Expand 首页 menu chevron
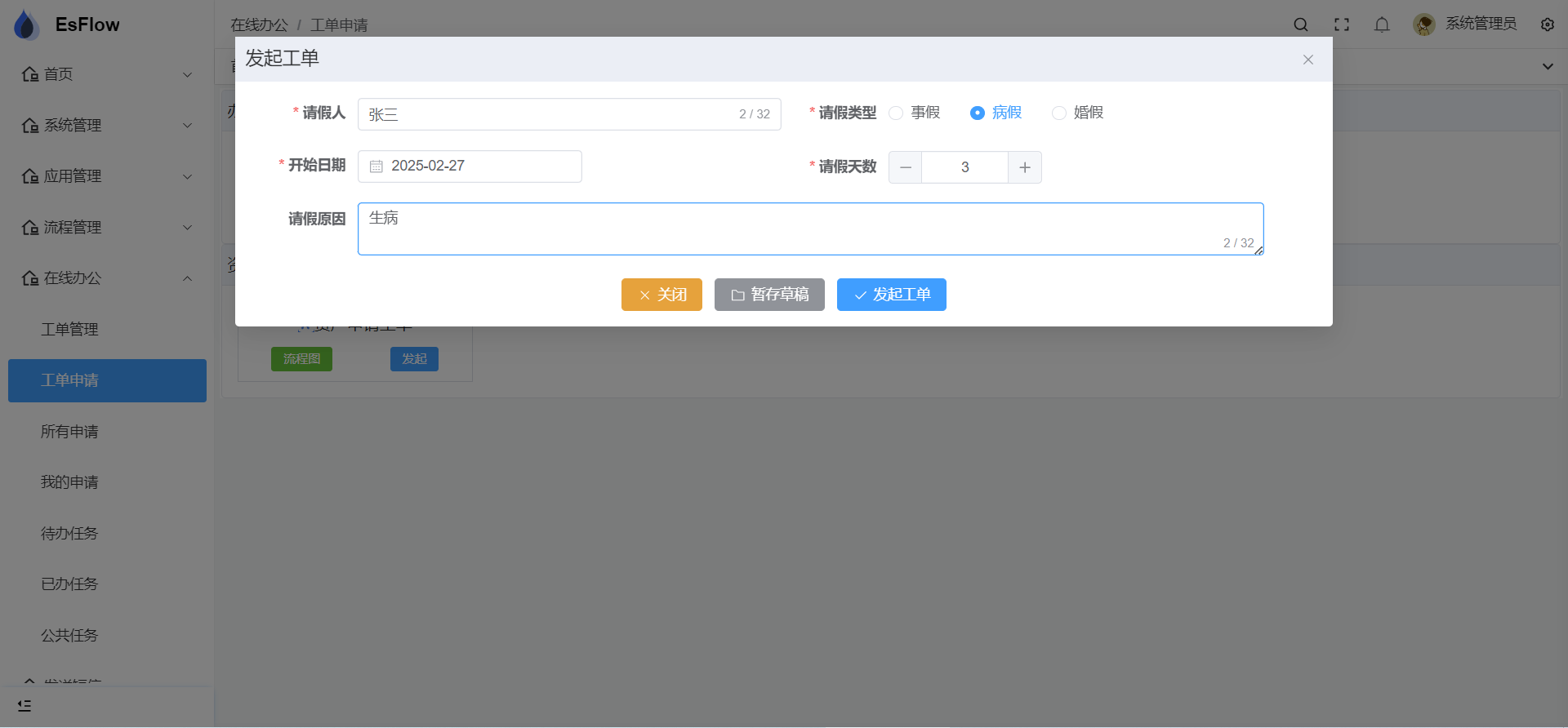1568x728 pixels. pyautogui.click(x=187, y=75)
